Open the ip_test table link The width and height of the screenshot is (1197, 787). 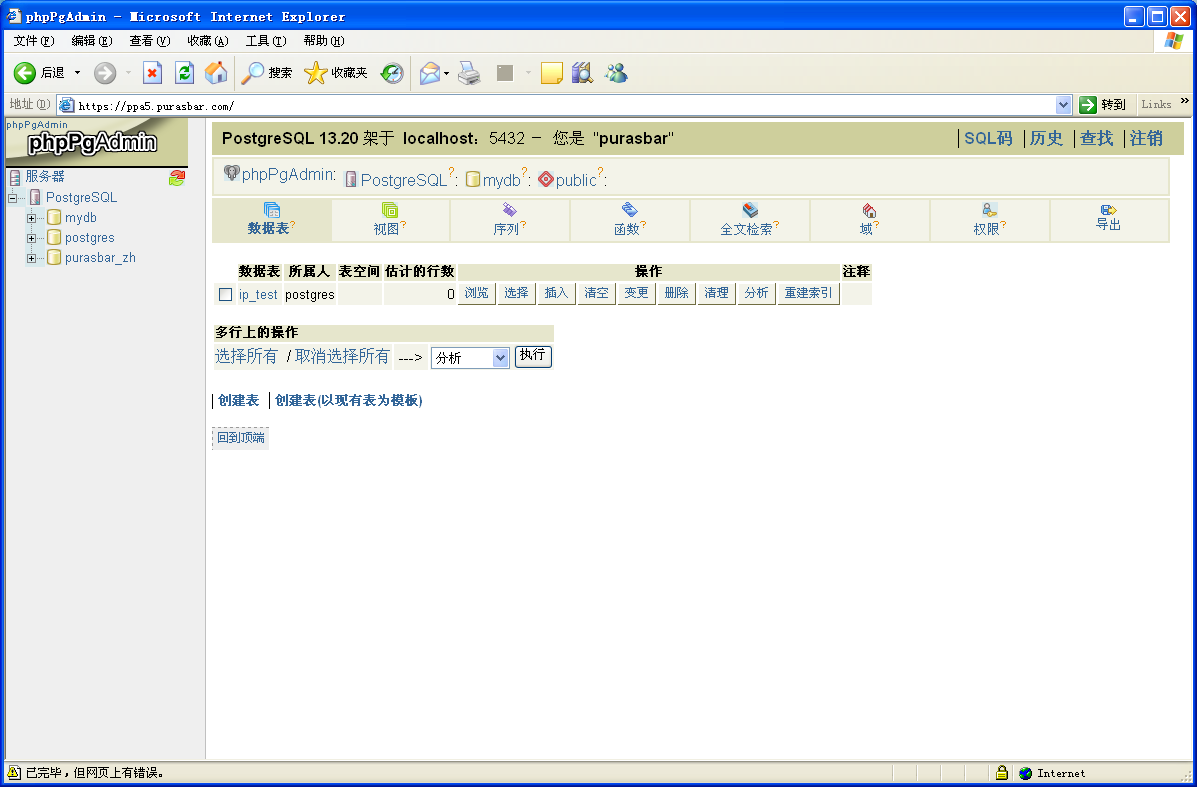pyautogui.click(x=258, y=295)
